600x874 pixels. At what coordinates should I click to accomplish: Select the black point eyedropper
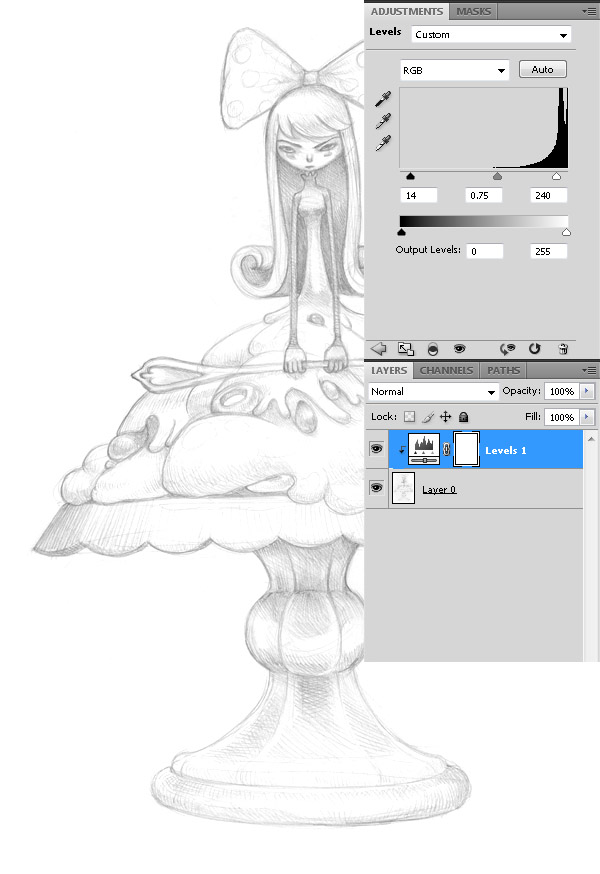click(x=382, y=99)
